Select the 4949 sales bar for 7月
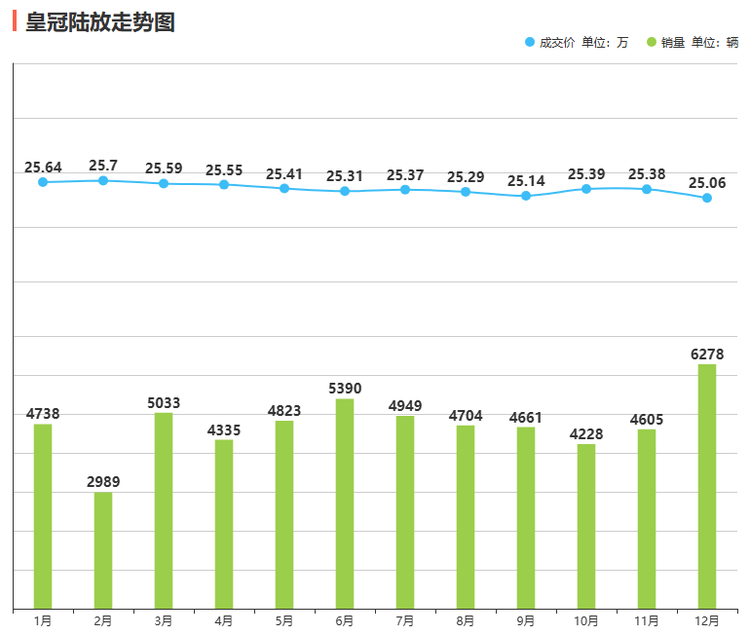The width and height of the screenshot is (750, 635). 405,511
